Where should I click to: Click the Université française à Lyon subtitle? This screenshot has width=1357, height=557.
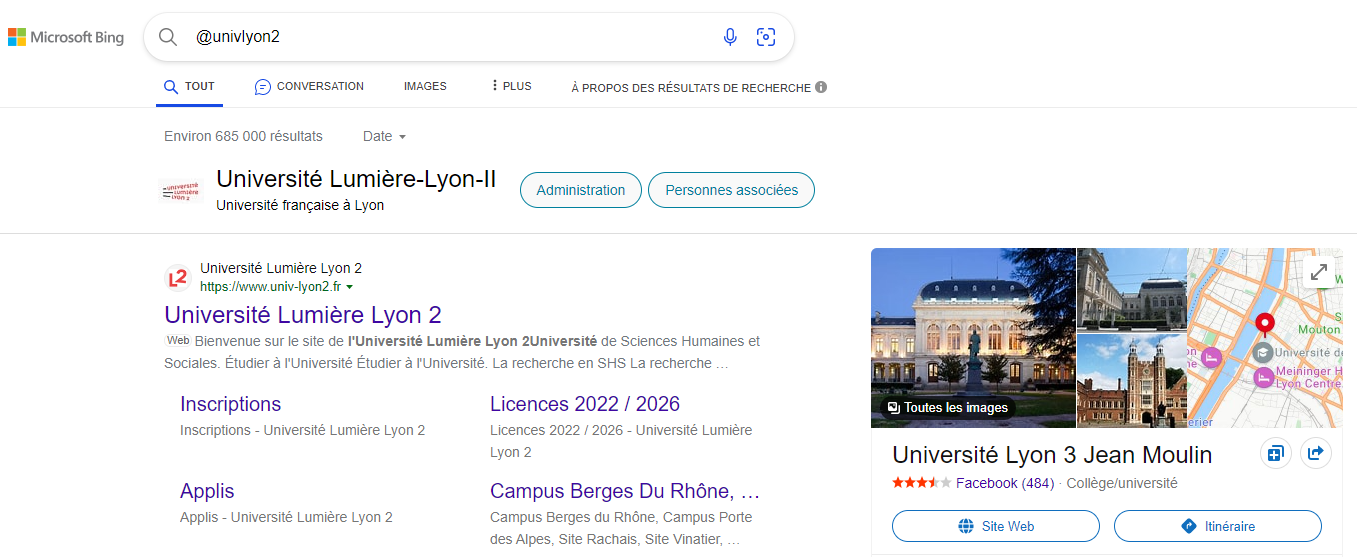(x=300, y=205)
